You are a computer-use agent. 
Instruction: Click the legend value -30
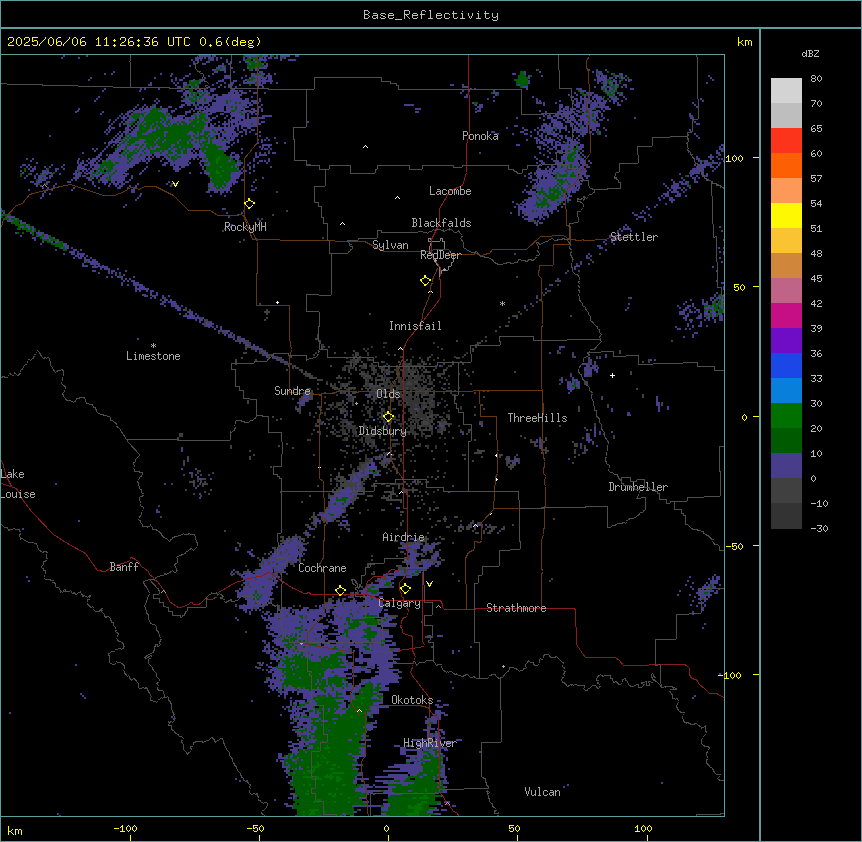[819, 529]
